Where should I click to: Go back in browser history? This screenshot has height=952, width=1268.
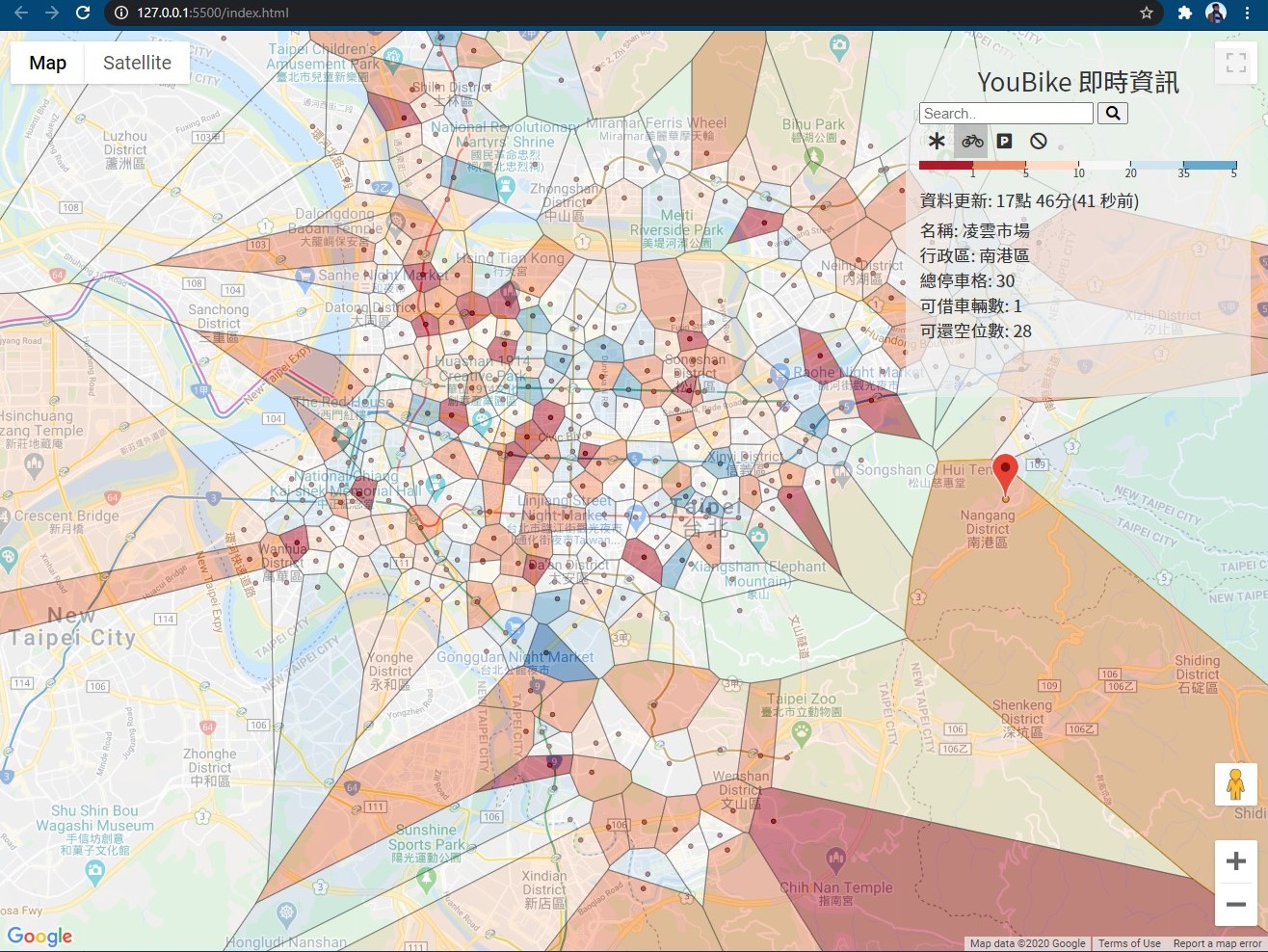coord(21,13)
